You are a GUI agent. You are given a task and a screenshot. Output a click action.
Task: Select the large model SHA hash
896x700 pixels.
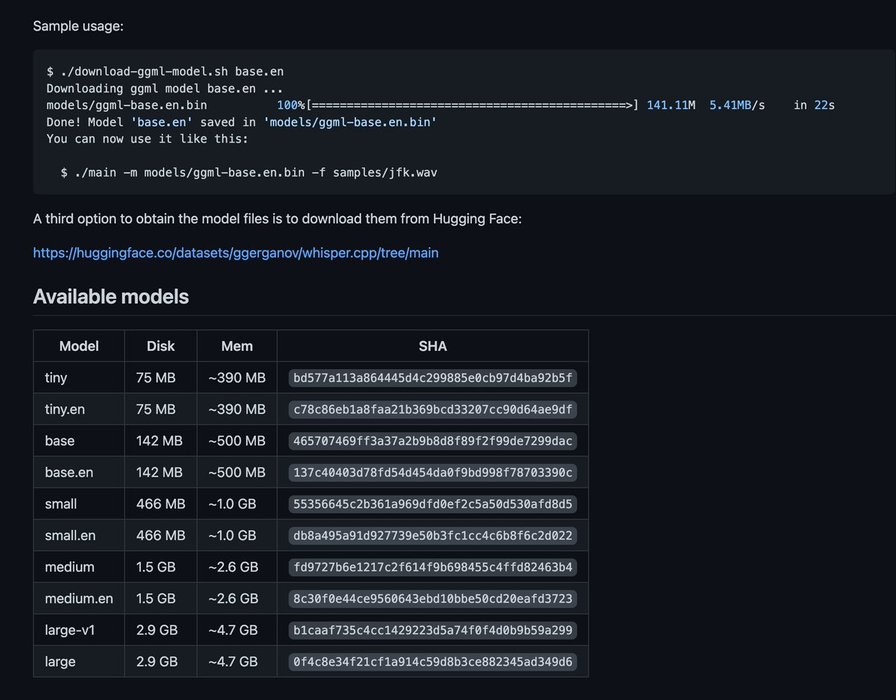(433, 662)
